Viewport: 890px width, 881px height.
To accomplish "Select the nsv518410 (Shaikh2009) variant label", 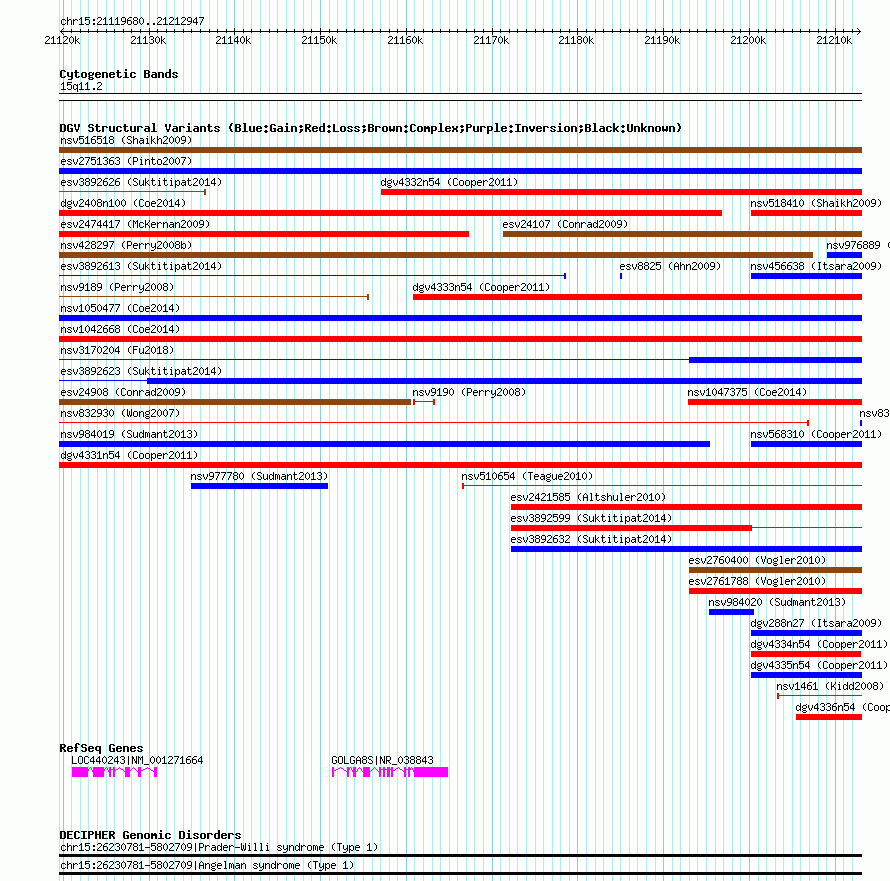I will tap(816, 203).
